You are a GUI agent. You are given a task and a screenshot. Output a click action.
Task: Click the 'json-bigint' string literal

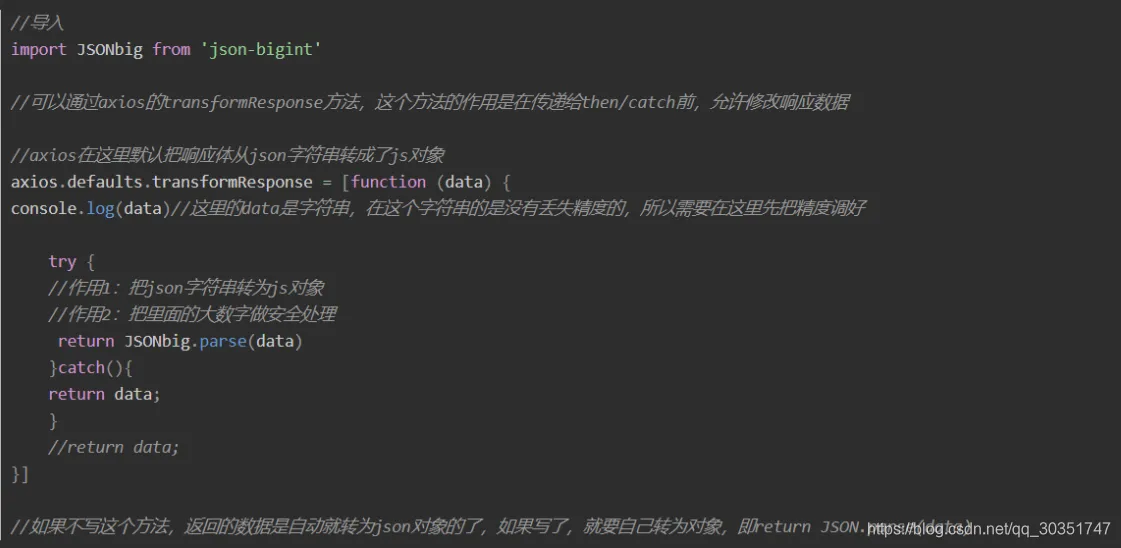260,49
